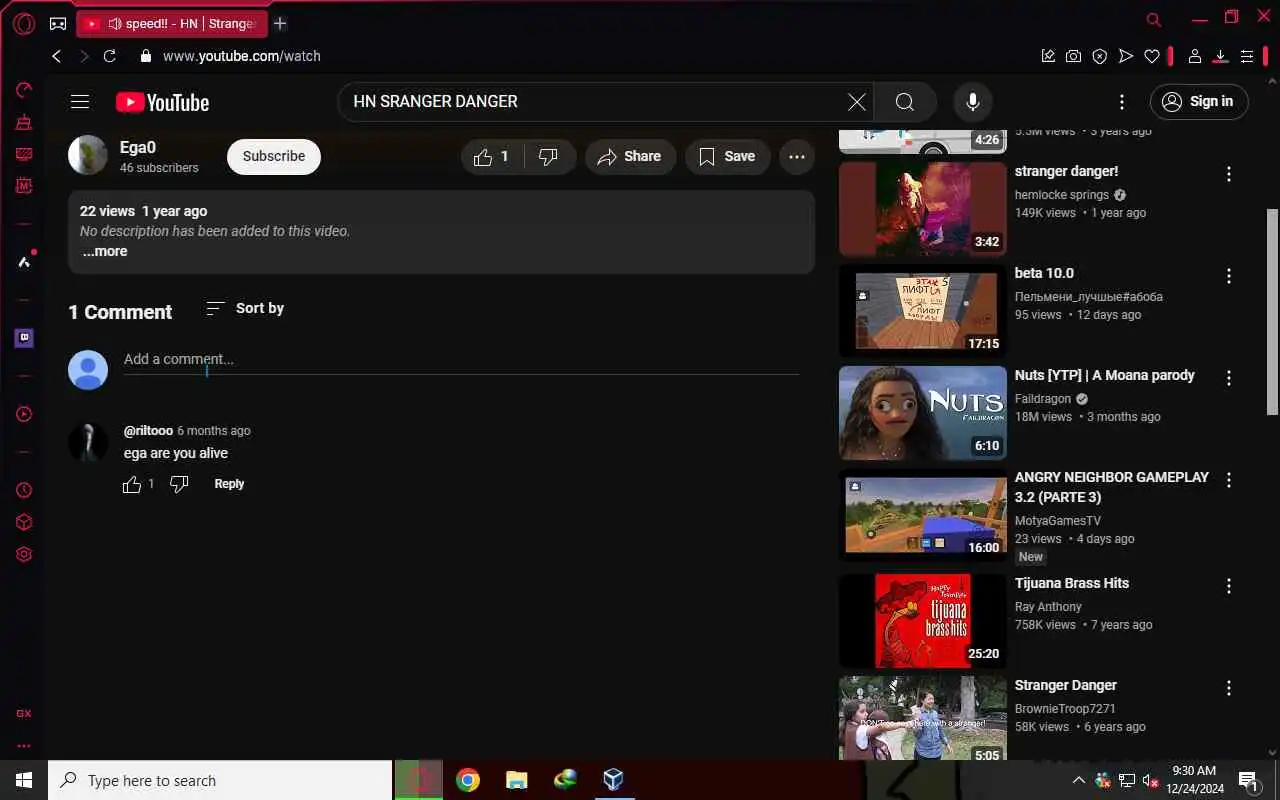Click the Add a comment field

pos(461,360)
